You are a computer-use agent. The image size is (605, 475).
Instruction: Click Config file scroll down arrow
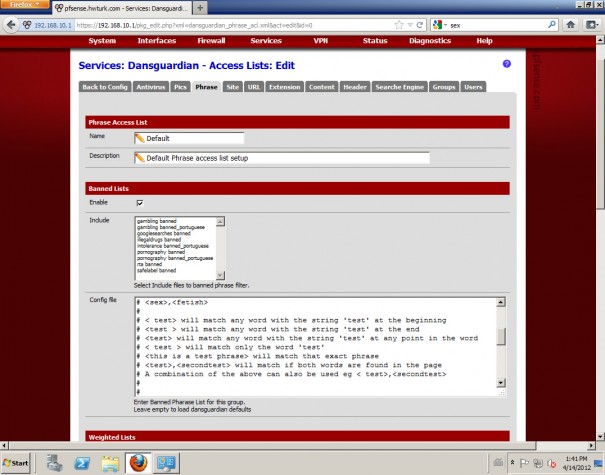pos(501,383)
